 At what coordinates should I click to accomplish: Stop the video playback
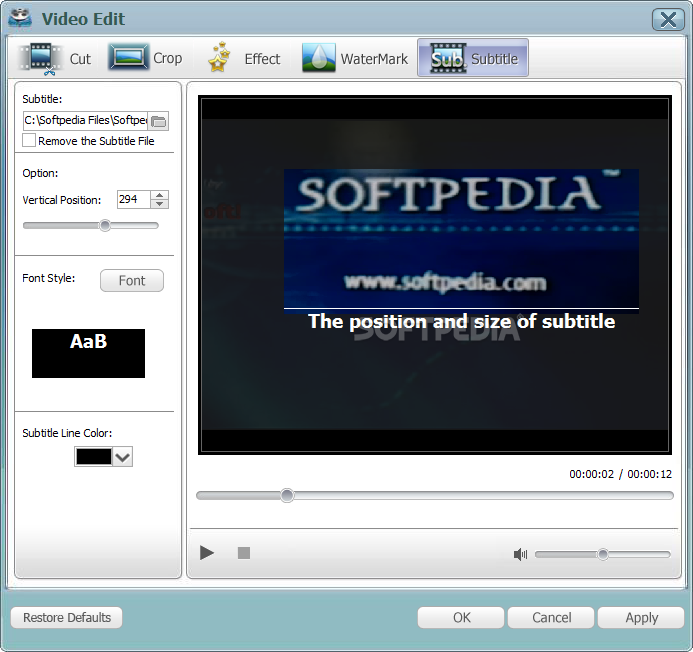click(244, 553)
